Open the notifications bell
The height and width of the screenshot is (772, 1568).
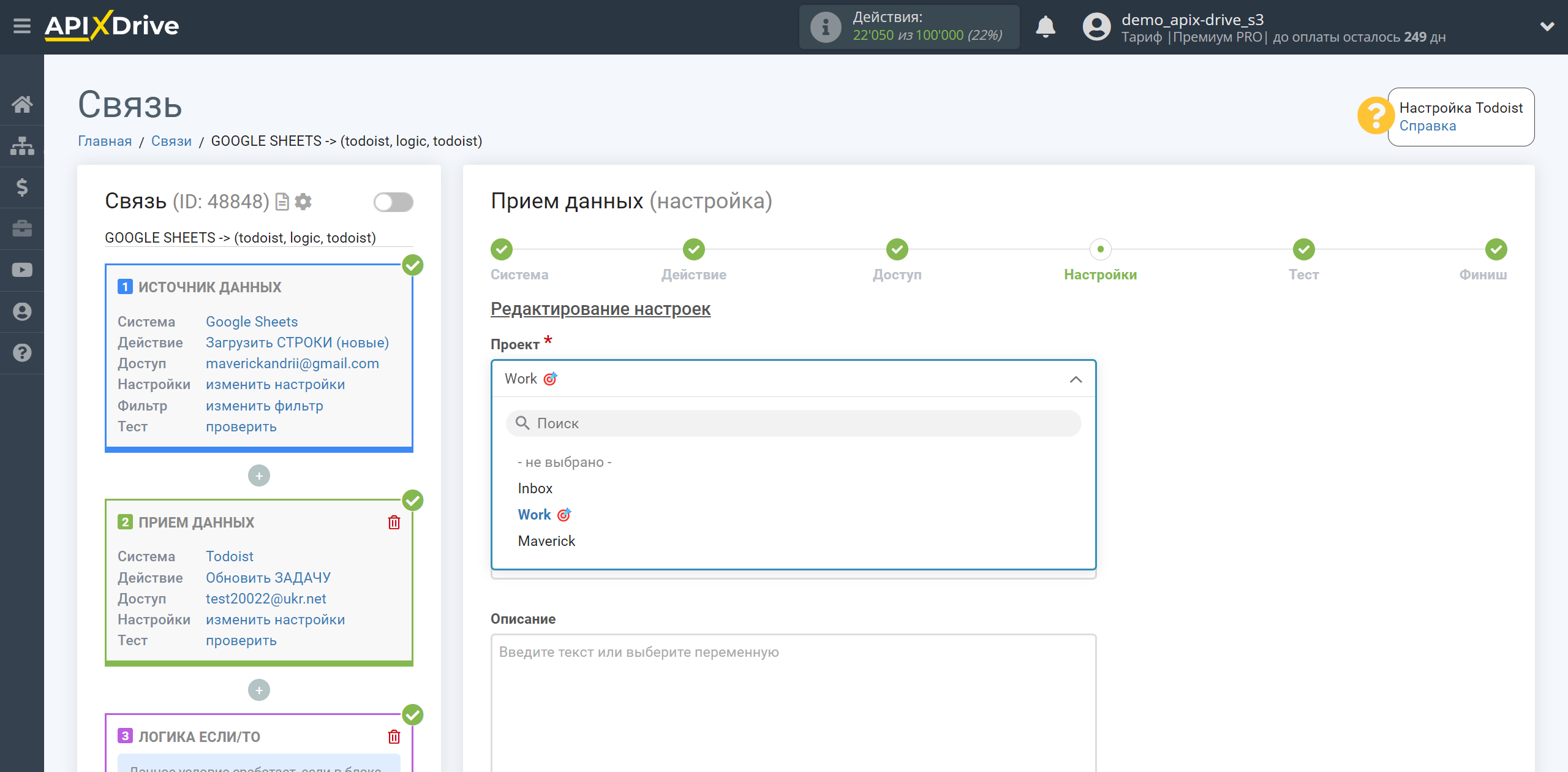coord(1045,27)
